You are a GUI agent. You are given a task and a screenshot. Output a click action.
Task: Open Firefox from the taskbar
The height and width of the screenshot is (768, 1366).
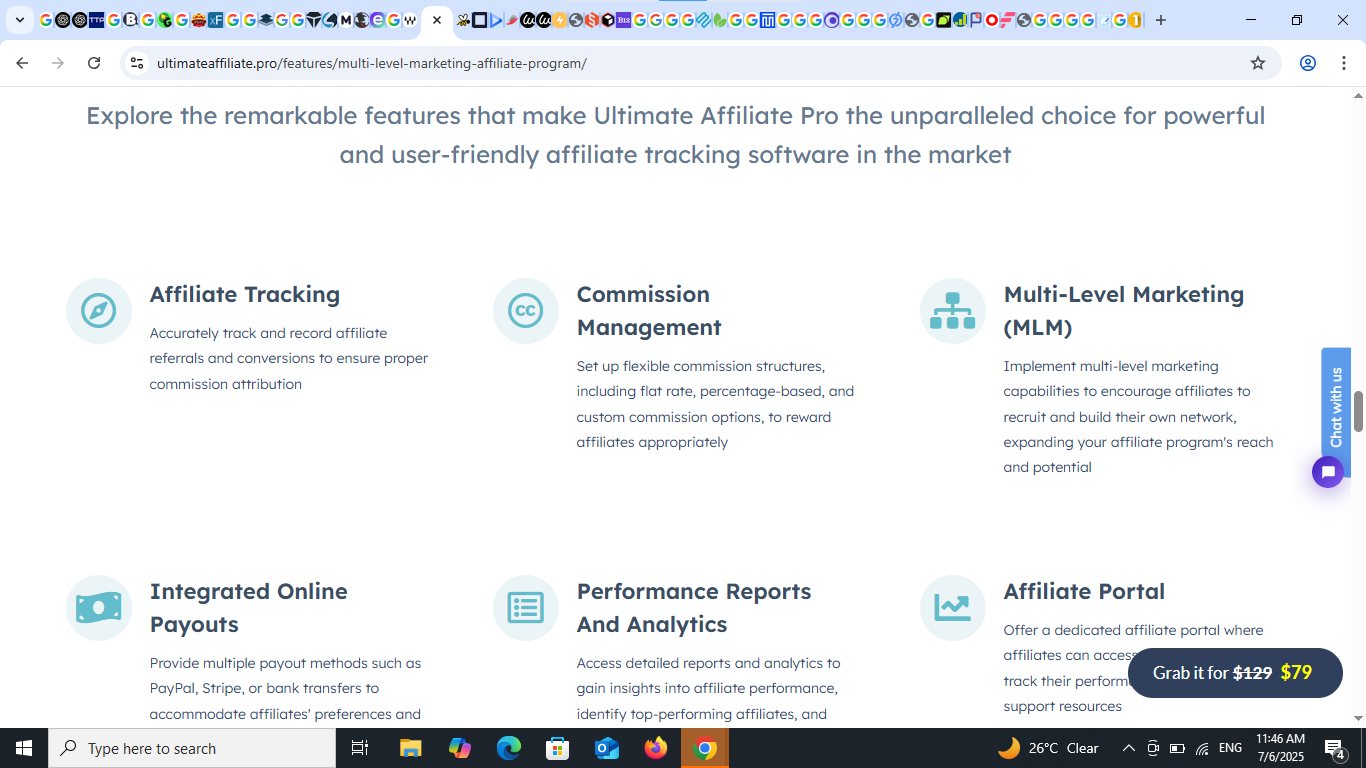tap(656, 748)
